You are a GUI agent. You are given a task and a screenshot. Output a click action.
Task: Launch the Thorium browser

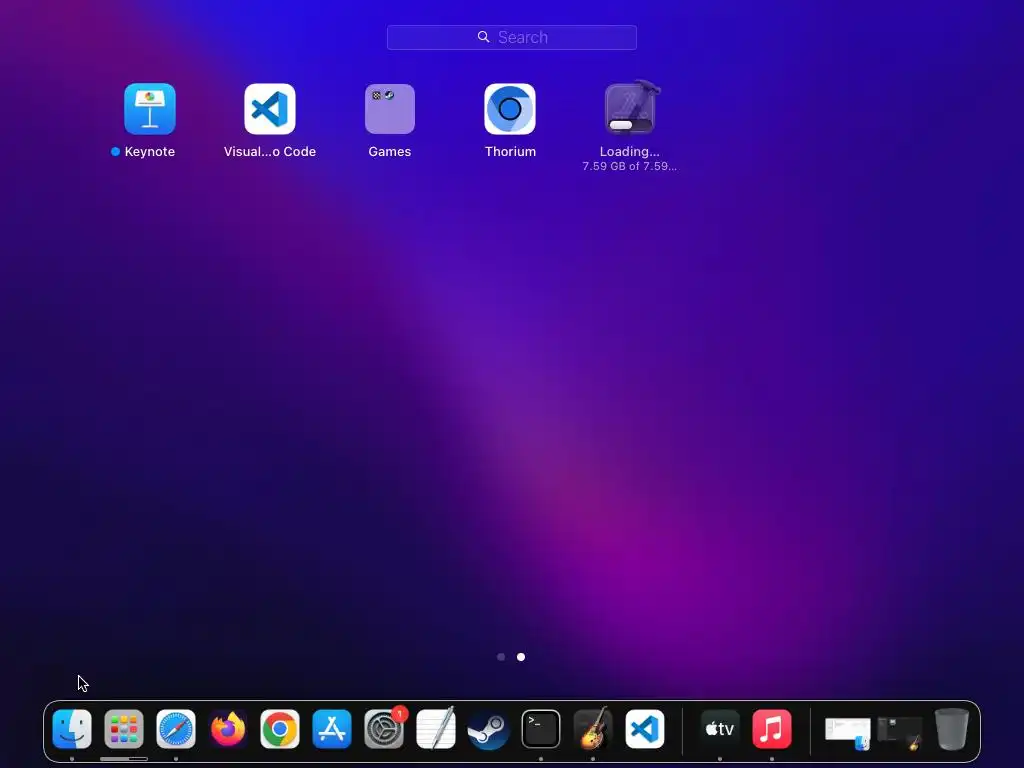click(x=510, y=108)
